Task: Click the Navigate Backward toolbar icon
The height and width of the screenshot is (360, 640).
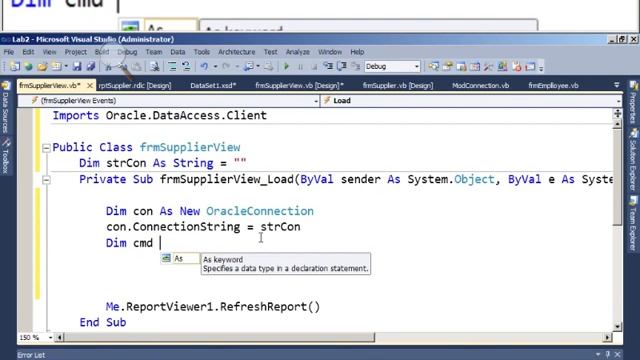Action: [x=249, y=66]
